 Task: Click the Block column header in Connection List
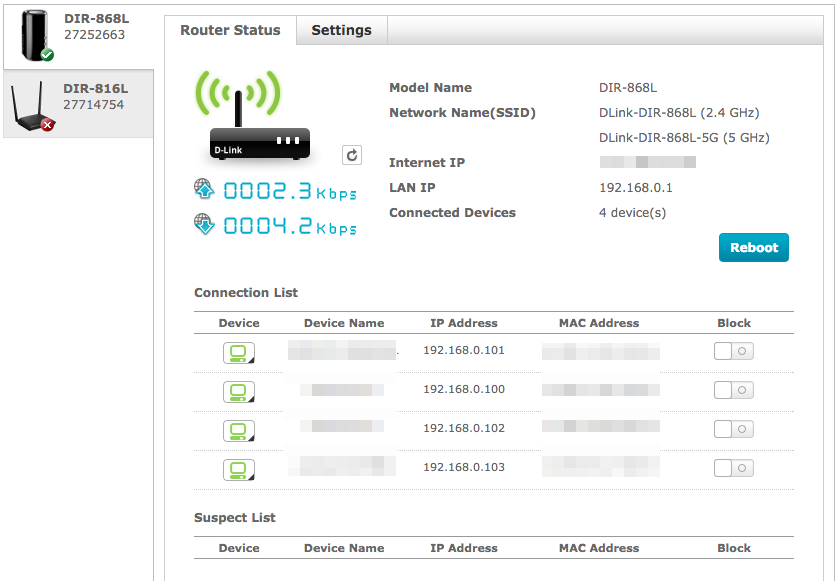733,323
